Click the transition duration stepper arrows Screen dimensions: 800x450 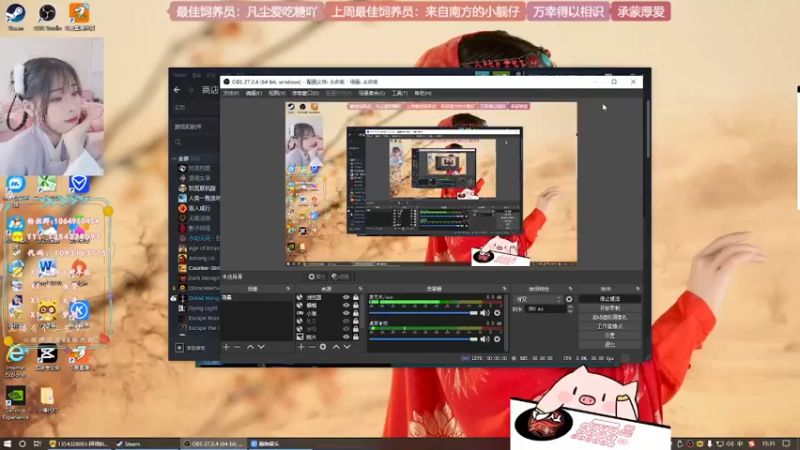click(x=570, y=309)
